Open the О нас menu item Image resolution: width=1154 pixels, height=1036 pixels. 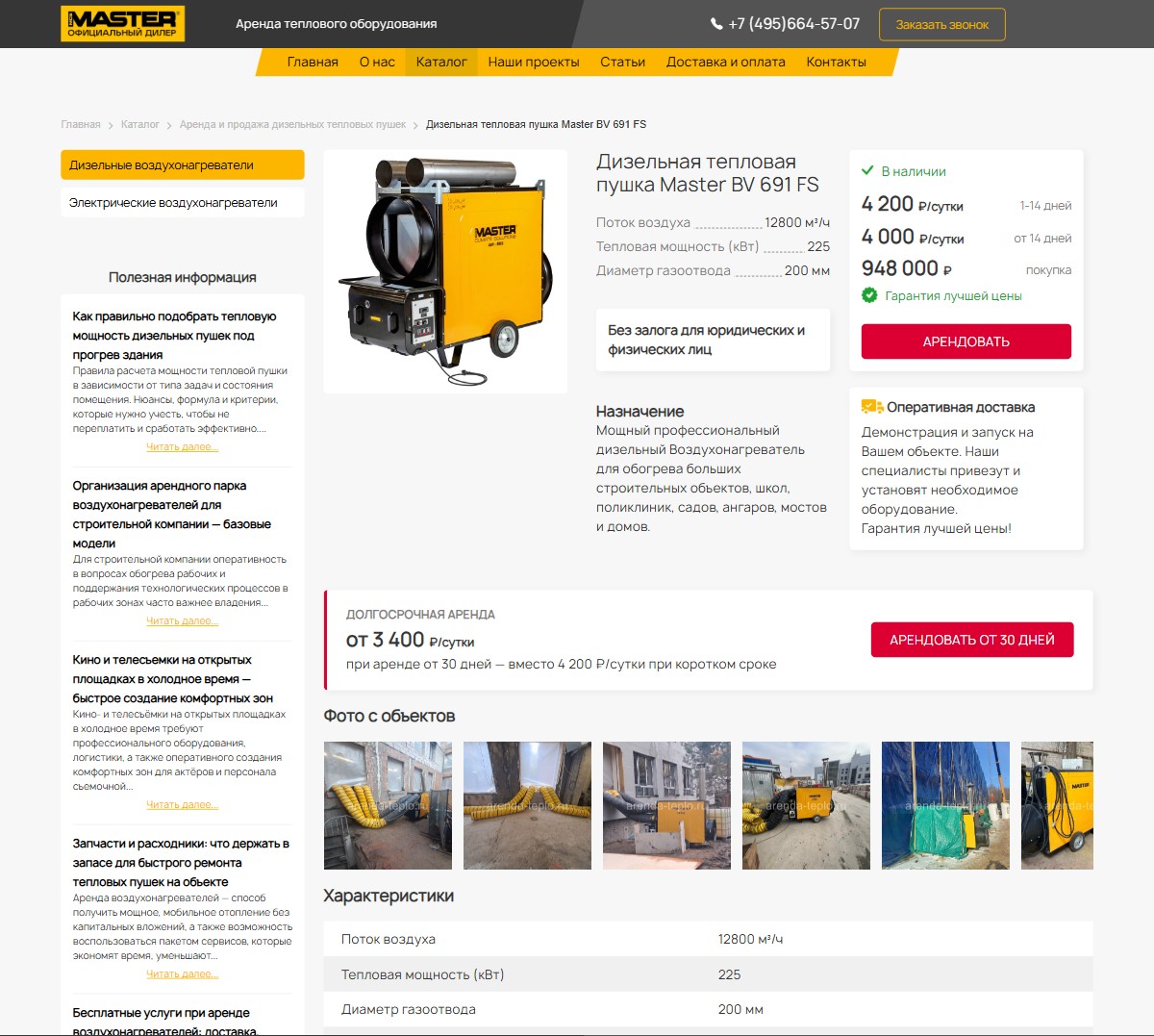377,62
